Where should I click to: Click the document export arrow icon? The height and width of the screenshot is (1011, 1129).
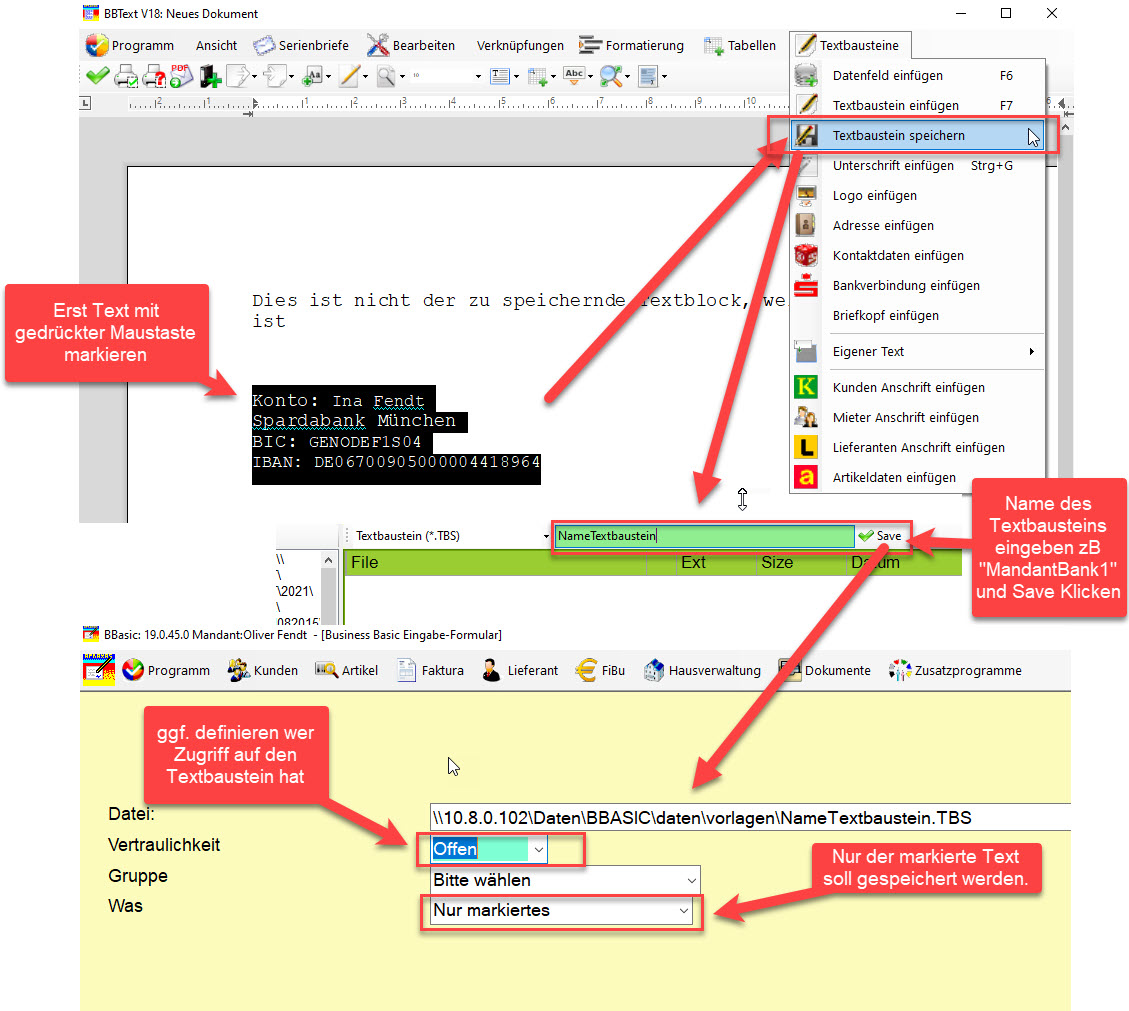pos(238,76)
